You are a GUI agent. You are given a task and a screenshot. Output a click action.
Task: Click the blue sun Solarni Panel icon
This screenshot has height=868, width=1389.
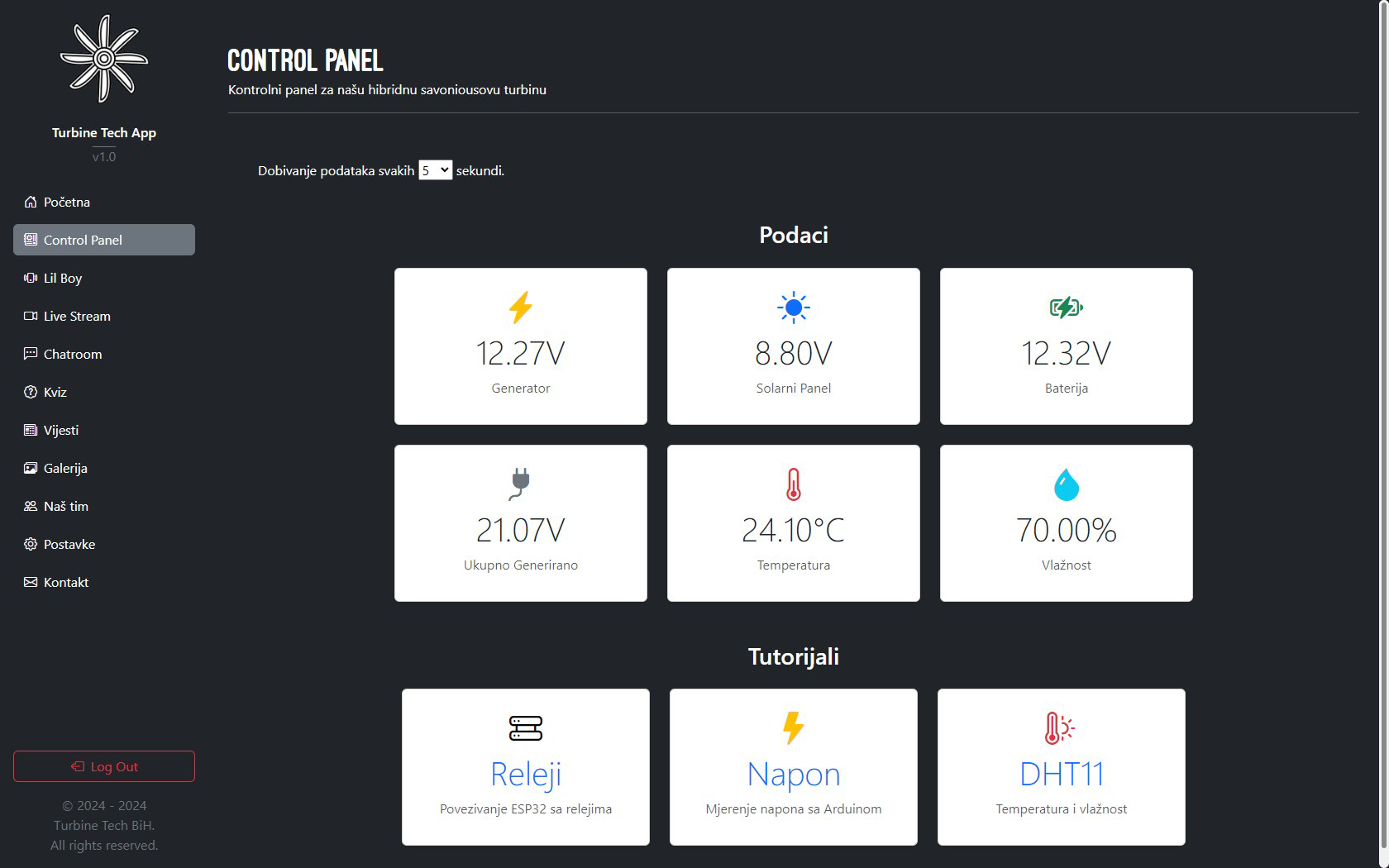click(x=794, y=308)
